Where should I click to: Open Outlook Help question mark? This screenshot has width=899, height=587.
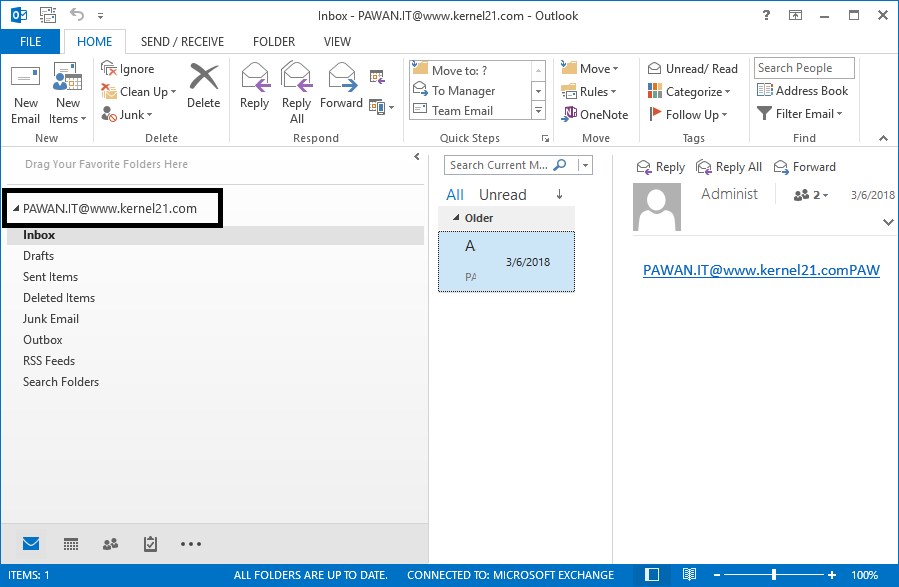(x=767, y=15)
